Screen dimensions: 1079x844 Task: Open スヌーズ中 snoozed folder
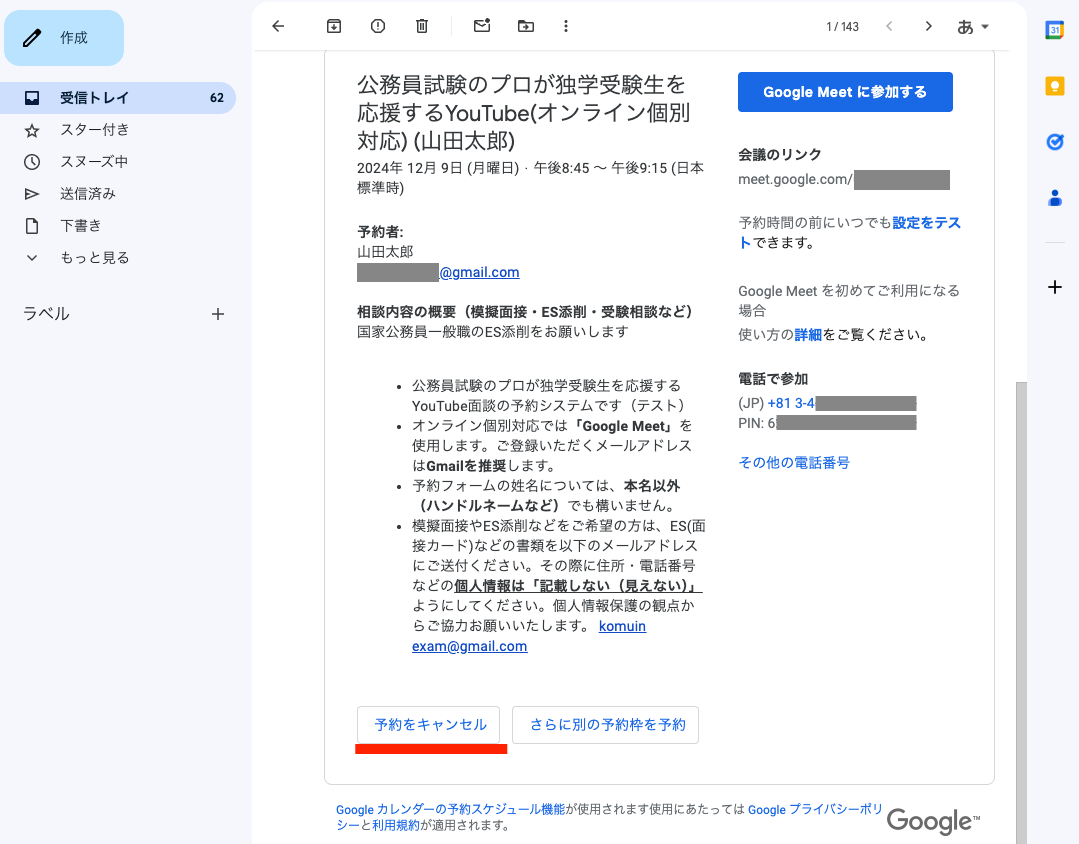(118, 162)
